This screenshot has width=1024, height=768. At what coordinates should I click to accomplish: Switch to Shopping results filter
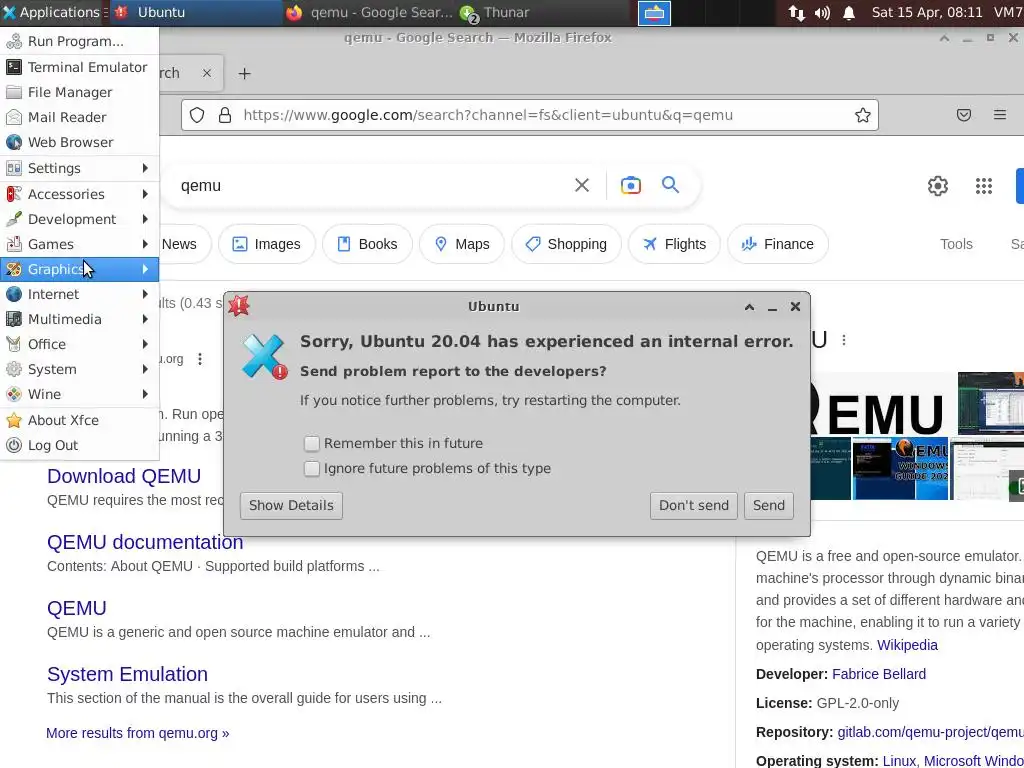pyautogui.click(x=566, y=244)
